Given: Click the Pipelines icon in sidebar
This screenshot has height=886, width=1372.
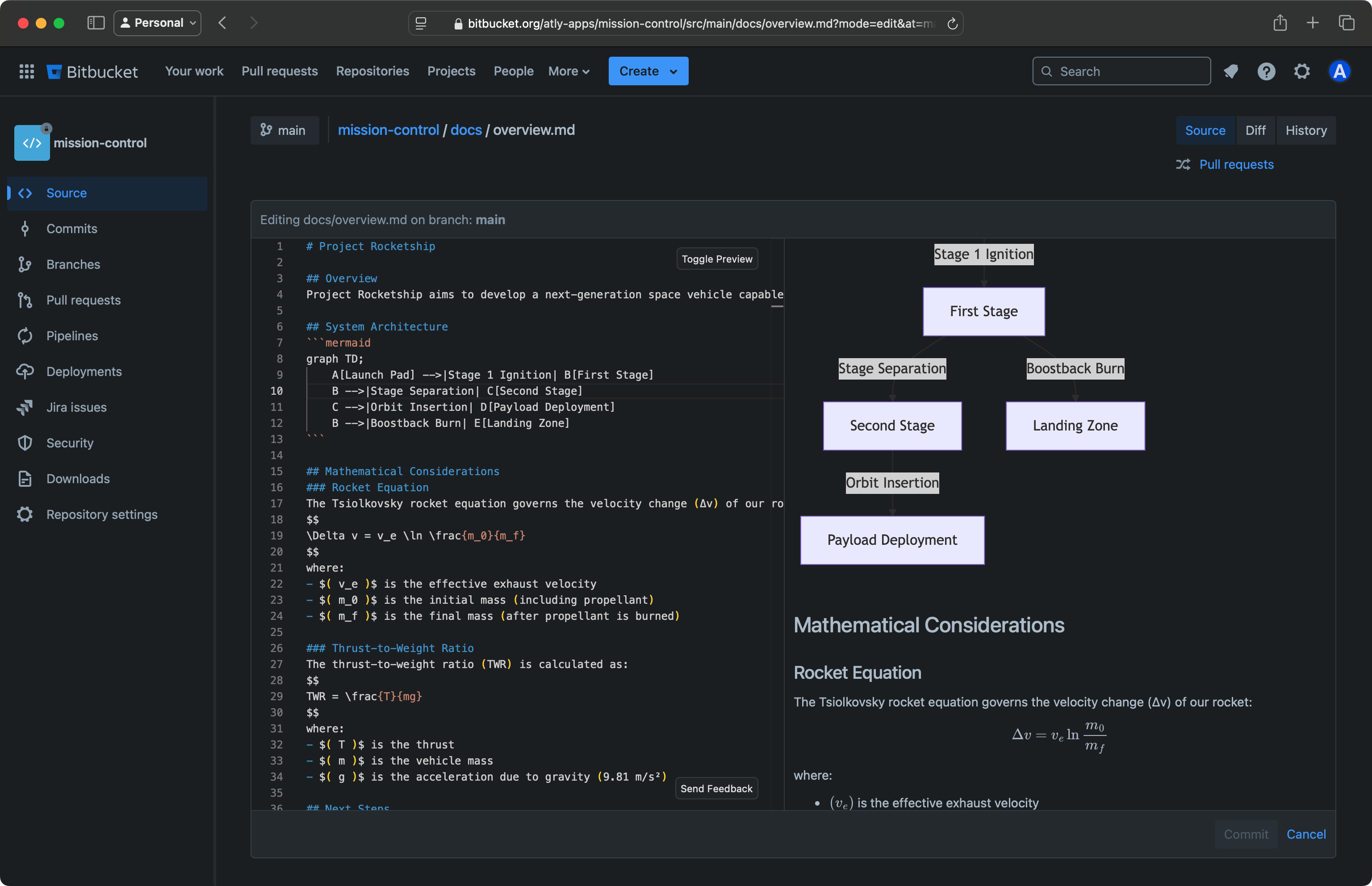Looking at the screenshot, I should (x=25, y=336).
